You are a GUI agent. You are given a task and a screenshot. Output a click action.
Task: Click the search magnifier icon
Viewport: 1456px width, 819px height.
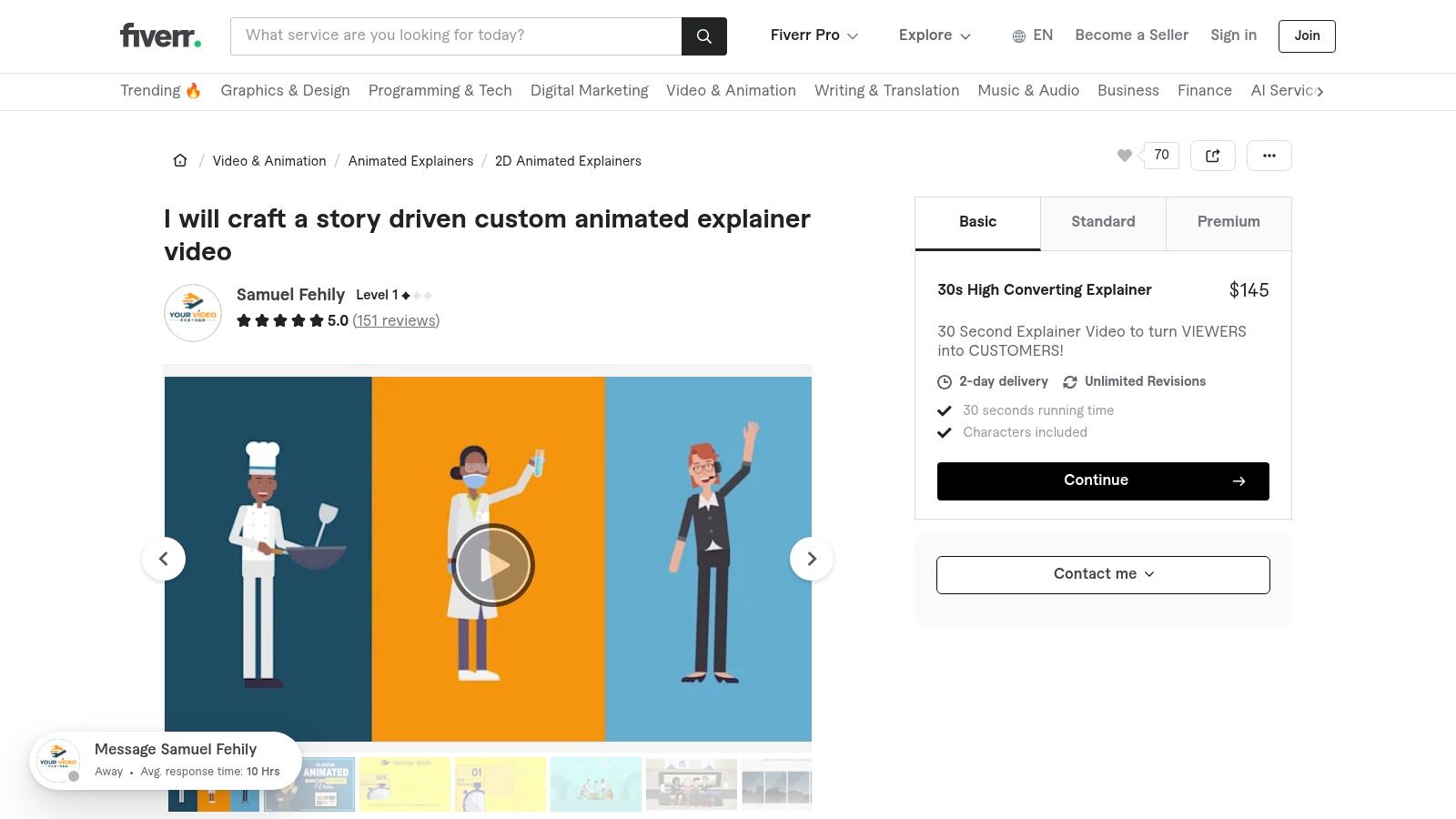point(703,36)
